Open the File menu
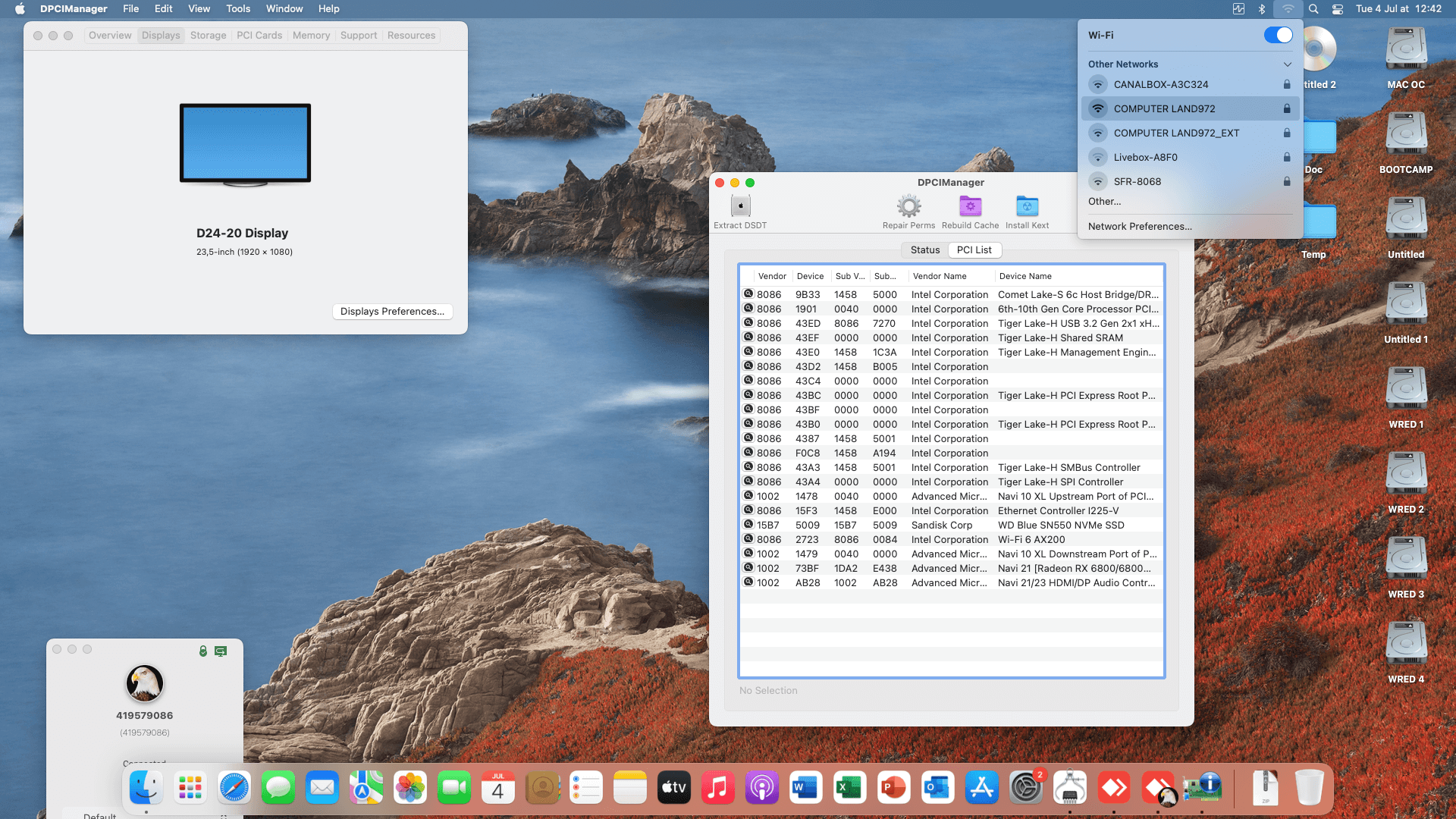Viewport: 1456px width, 819px height. [130, 9]
